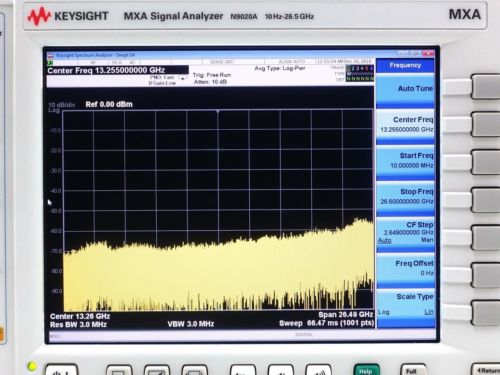
Task: Select the Start Freq softkey
Action: click(405, 161)
